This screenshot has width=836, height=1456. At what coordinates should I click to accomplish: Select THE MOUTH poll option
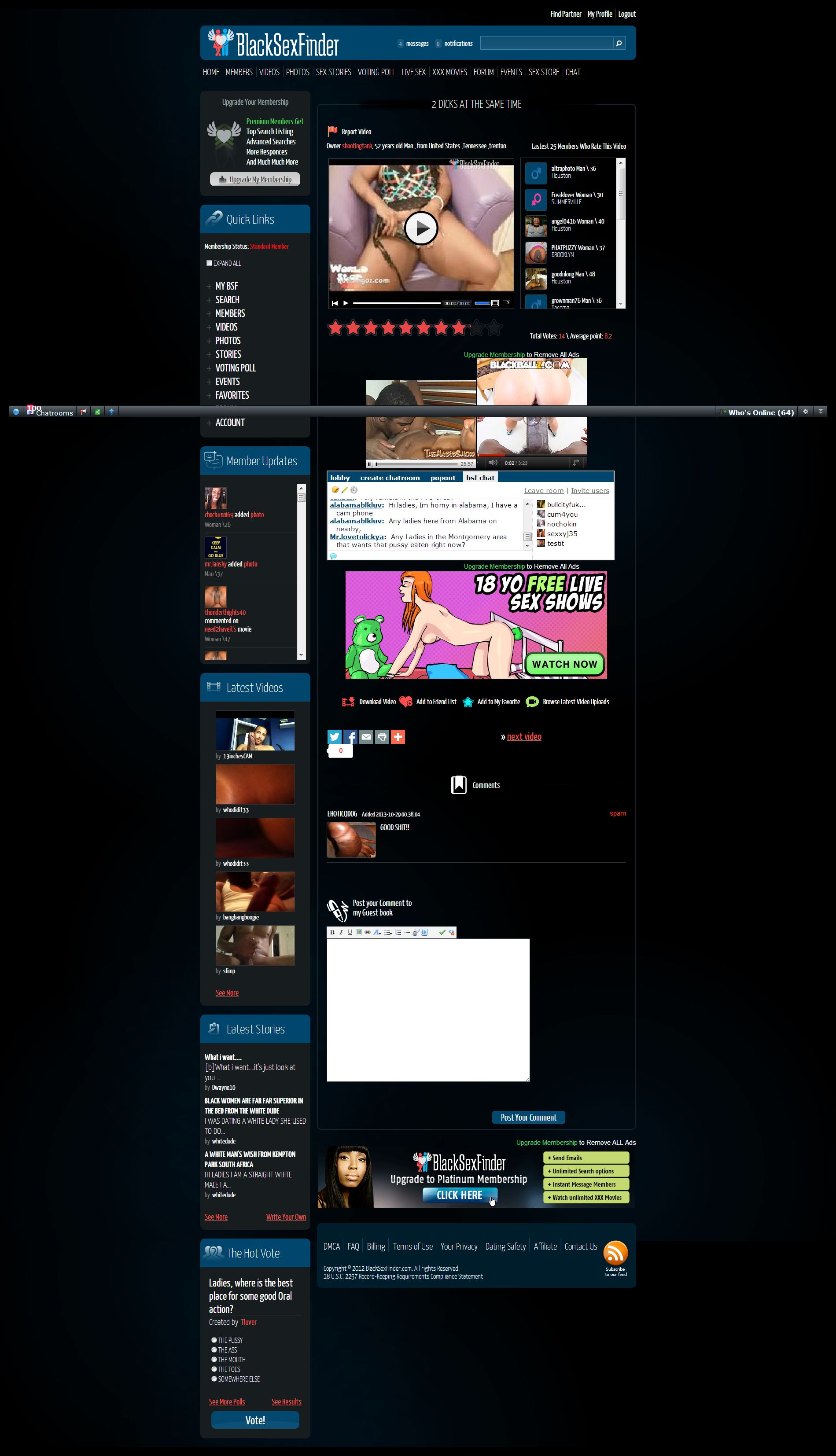[x=214, y=1359]
